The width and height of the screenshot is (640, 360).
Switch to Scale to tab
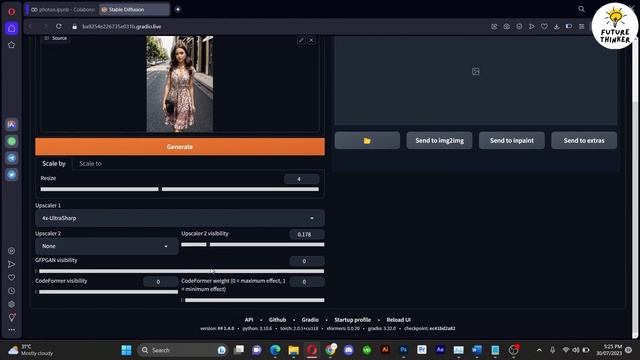90,163
